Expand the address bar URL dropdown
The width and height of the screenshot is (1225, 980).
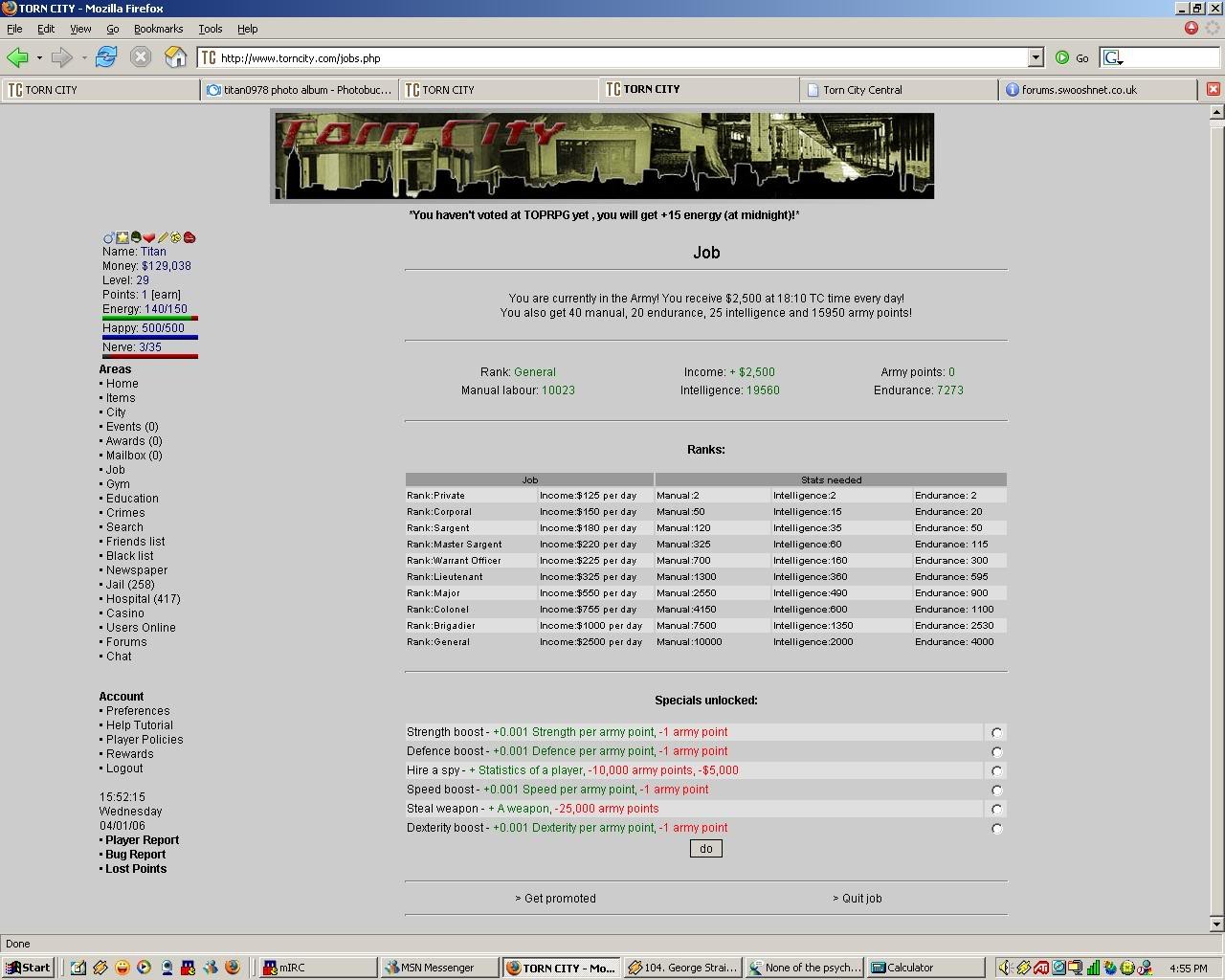[x=1035, y=58]
